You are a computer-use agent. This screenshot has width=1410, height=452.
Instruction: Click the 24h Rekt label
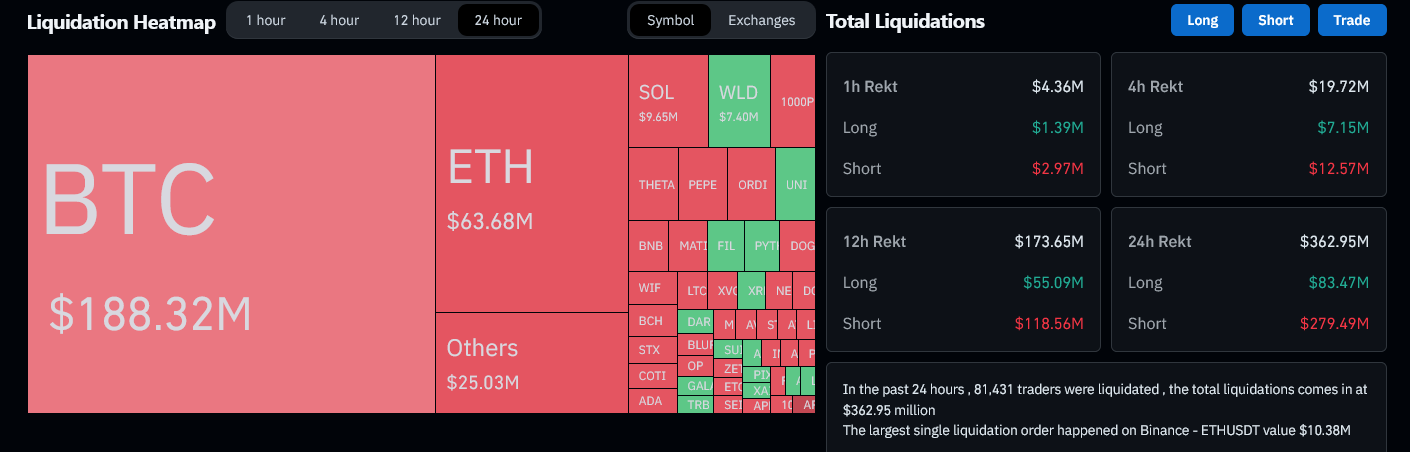point(1160,241)
